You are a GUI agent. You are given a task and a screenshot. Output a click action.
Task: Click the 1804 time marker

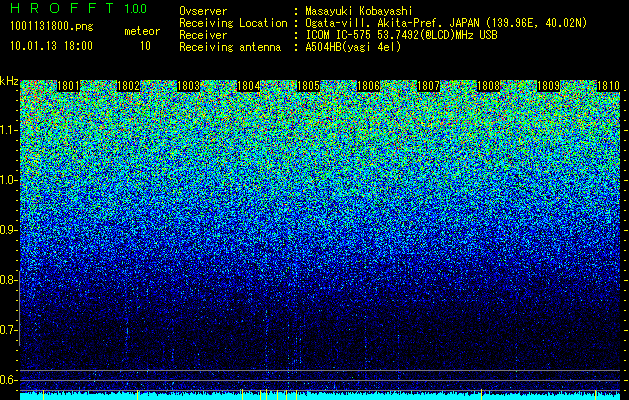click(248, 86)
